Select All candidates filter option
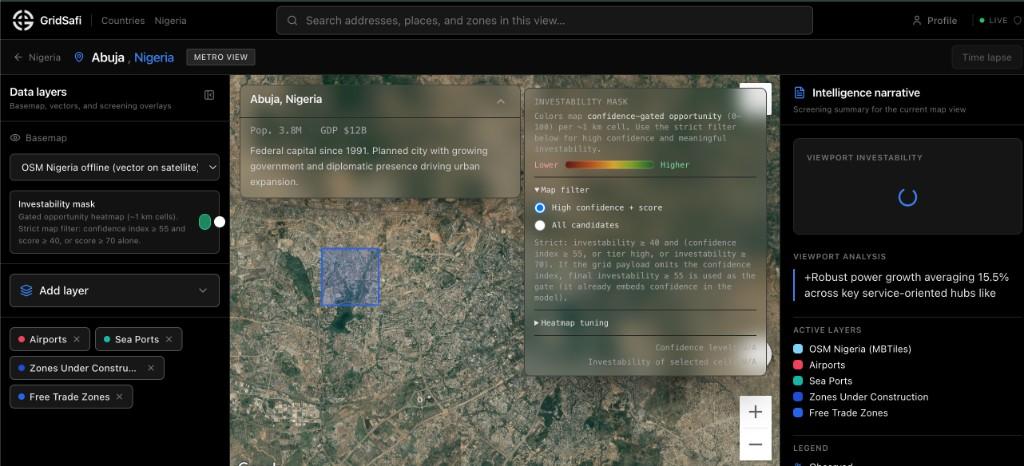Screen dimensions: 1024x466 540,225
